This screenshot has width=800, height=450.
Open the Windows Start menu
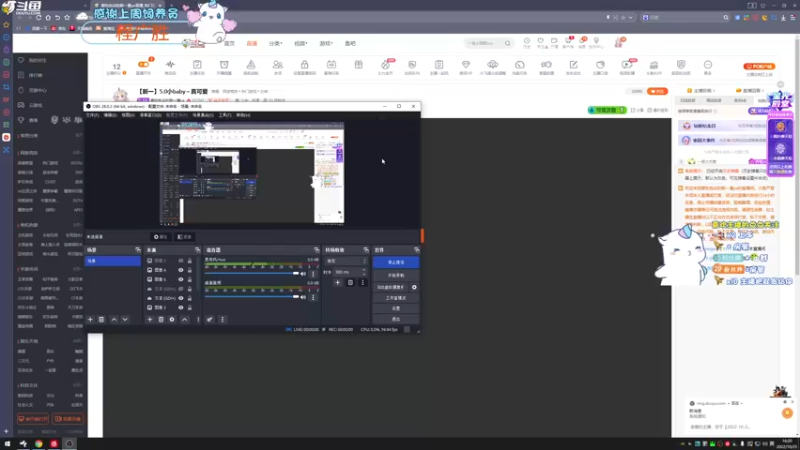[7, 444]
